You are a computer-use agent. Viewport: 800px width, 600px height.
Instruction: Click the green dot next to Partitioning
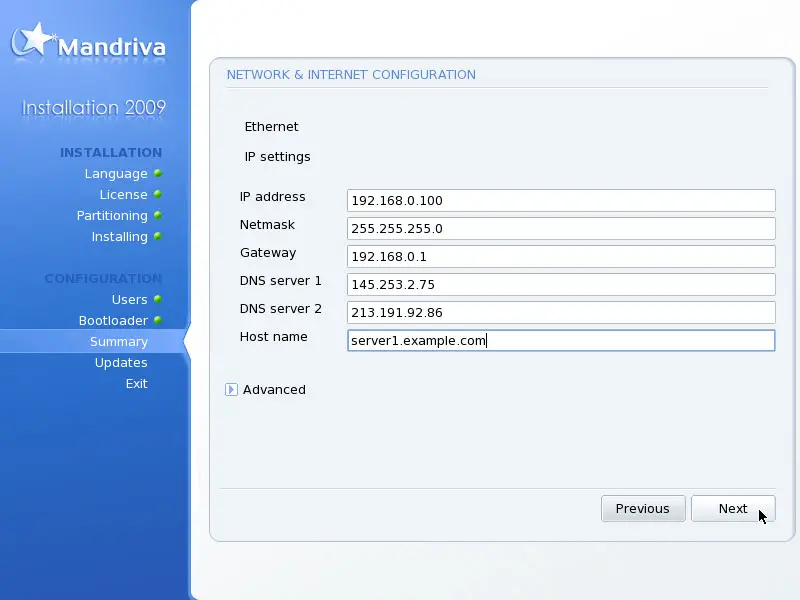pos(158,215)
